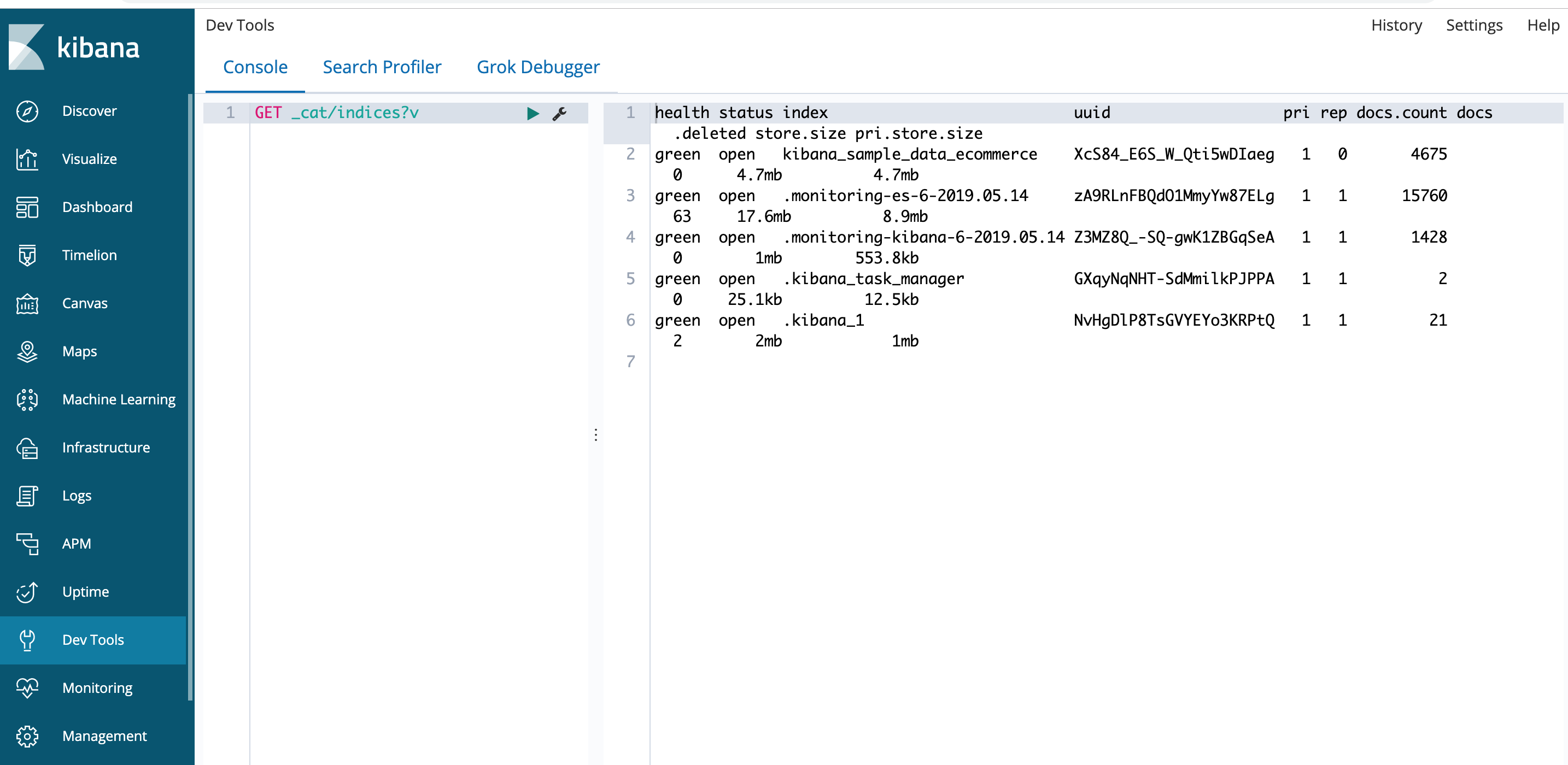Screen dimensions: 1568x765
Task: Open Management settings
Action: click(x=104, y=736)
